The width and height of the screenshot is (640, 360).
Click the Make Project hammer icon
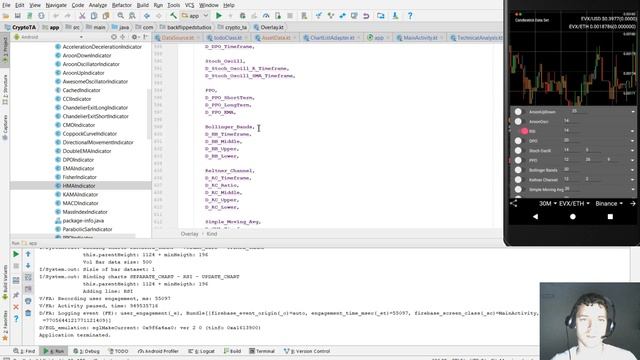pos(173,16)
